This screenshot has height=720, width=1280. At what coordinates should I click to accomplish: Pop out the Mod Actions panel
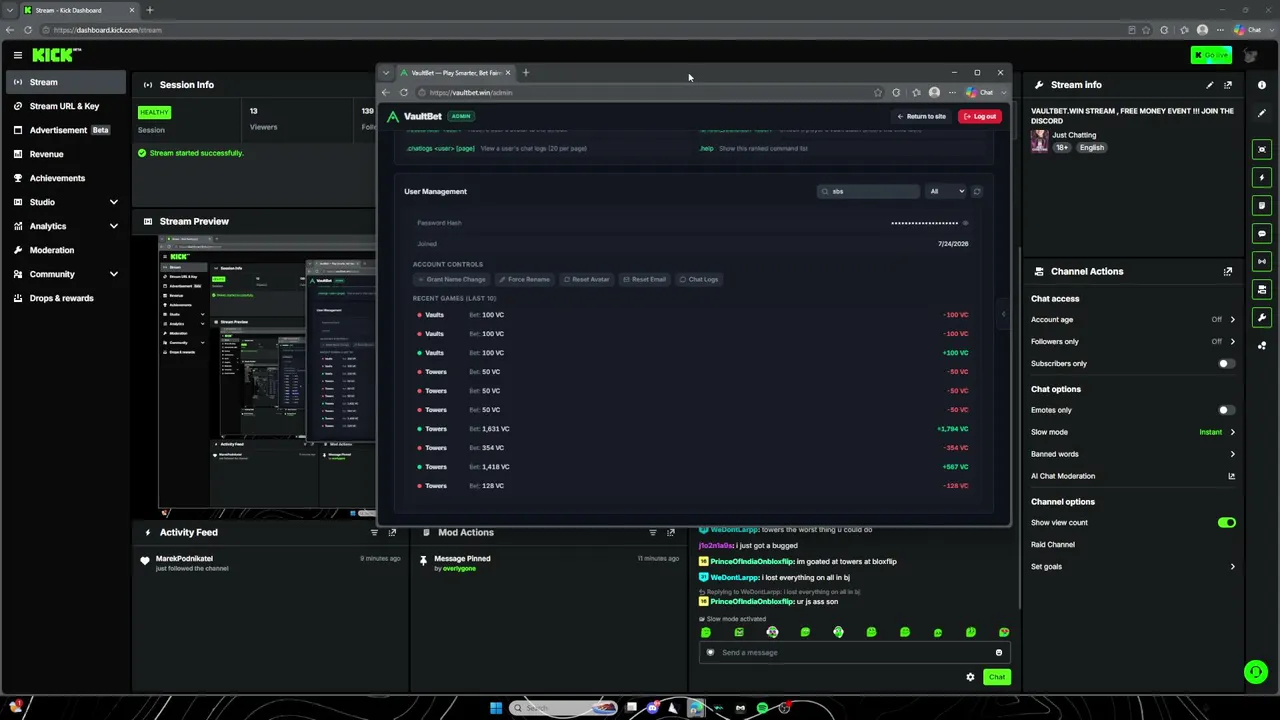pos(671,532)
